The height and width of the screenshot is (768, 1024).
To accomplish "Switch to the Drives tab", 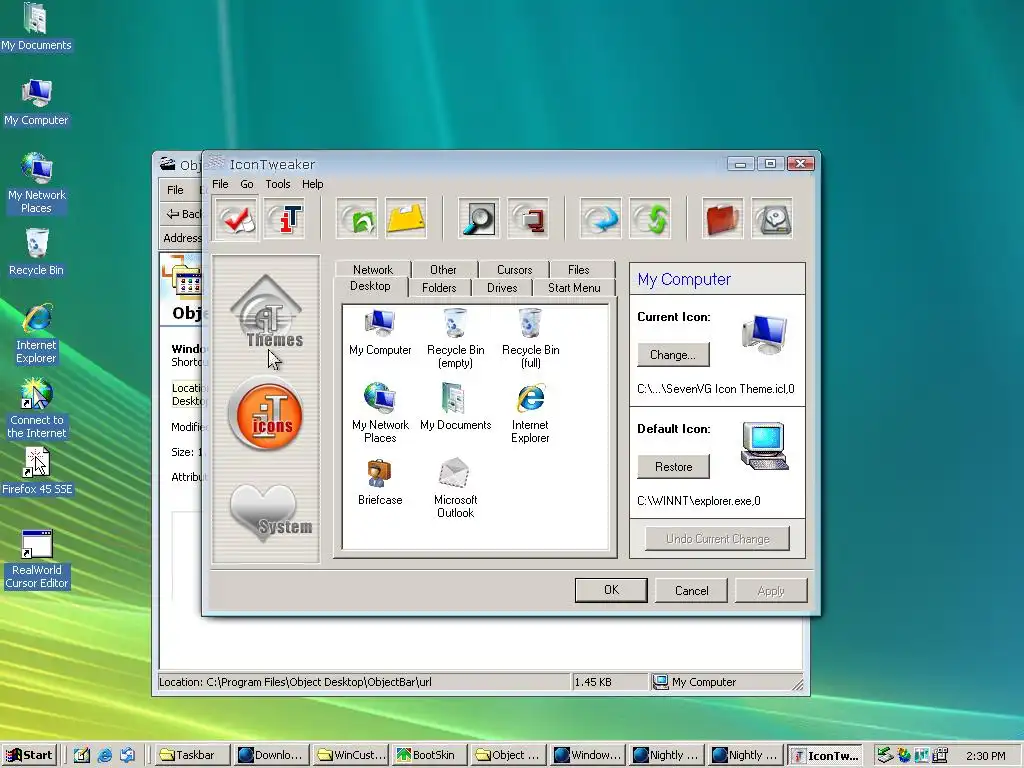I will pos(502,287).
